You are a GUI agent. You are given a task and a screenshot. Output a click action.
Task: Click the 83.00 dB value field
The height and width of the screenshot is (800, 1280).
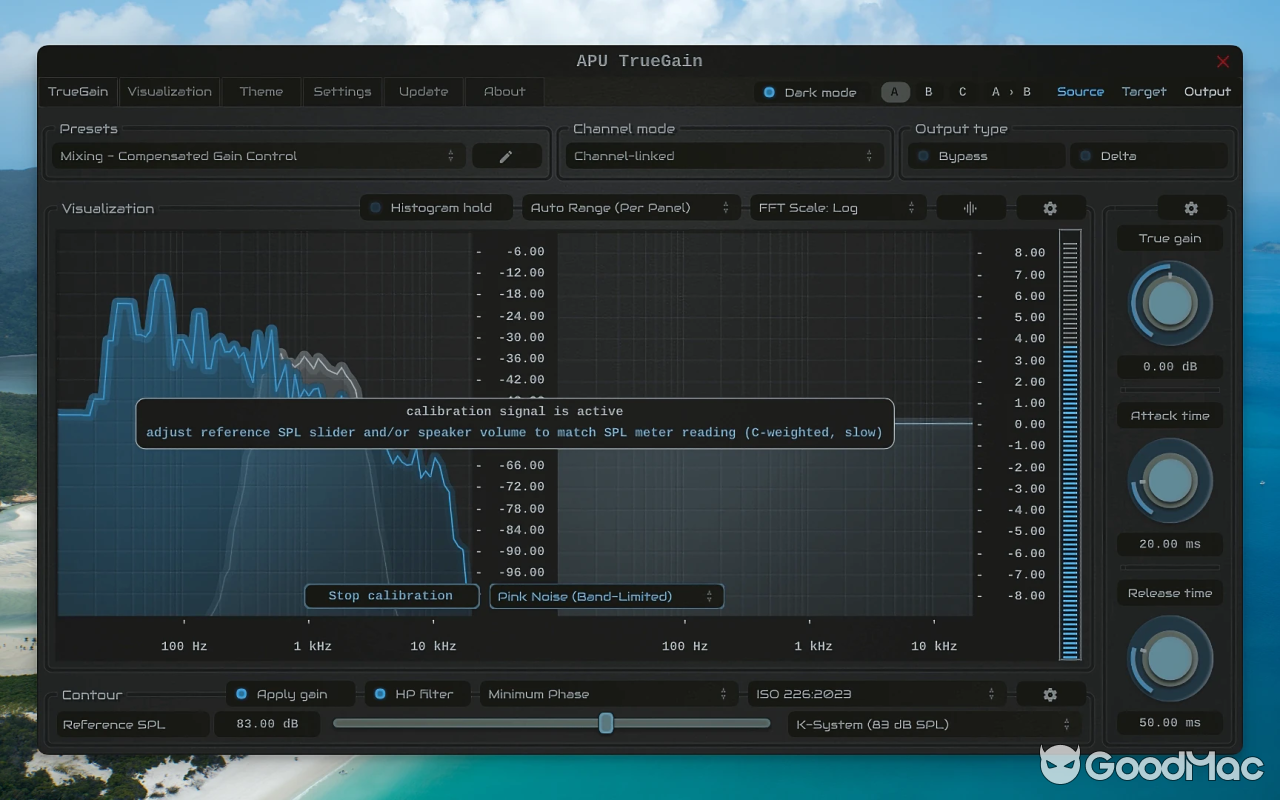point(267,723)
